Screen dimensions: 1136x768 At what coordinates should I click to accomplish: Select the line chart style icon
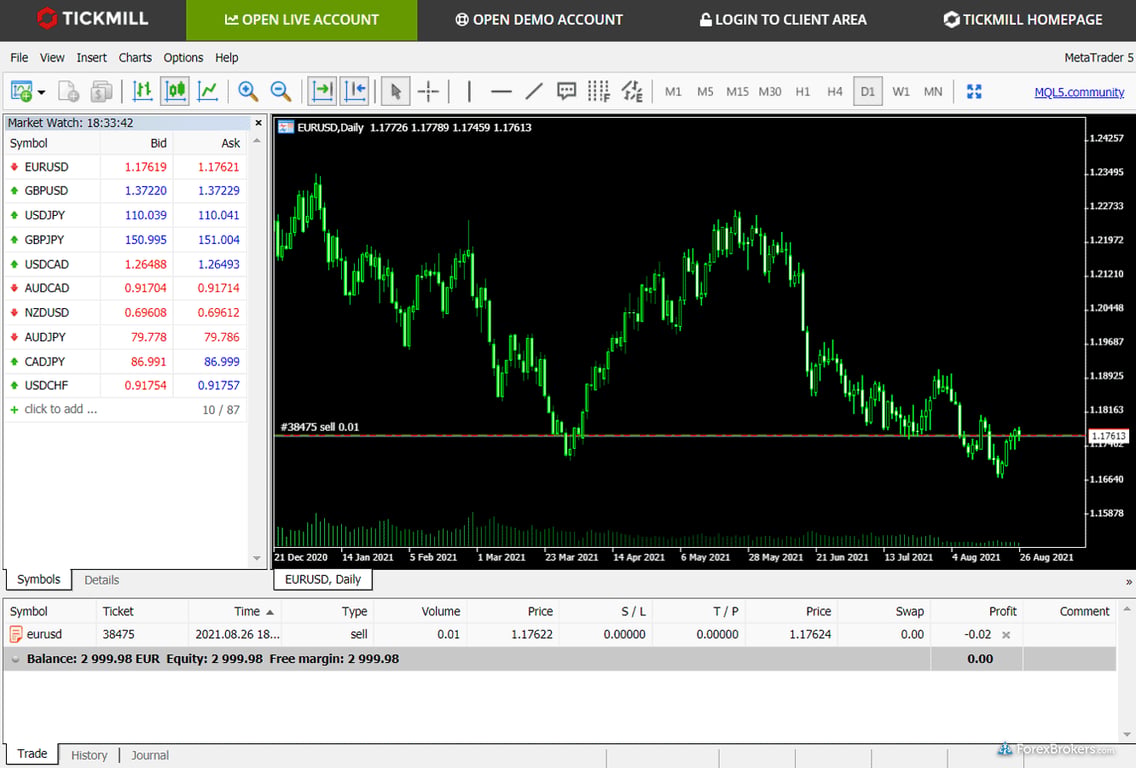click(x=208, y=91)
